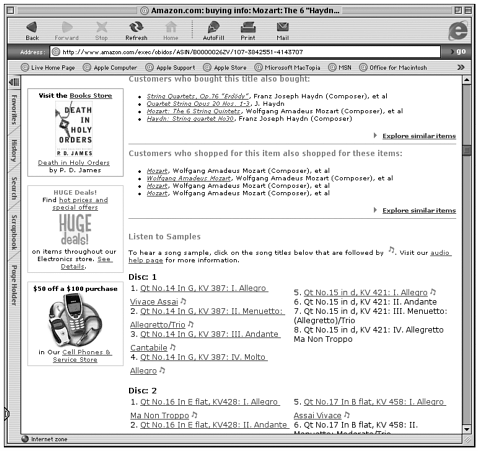Screen dimensions: 480x451
Task: Click the go button beside address
Action: [x=458, y=51]
